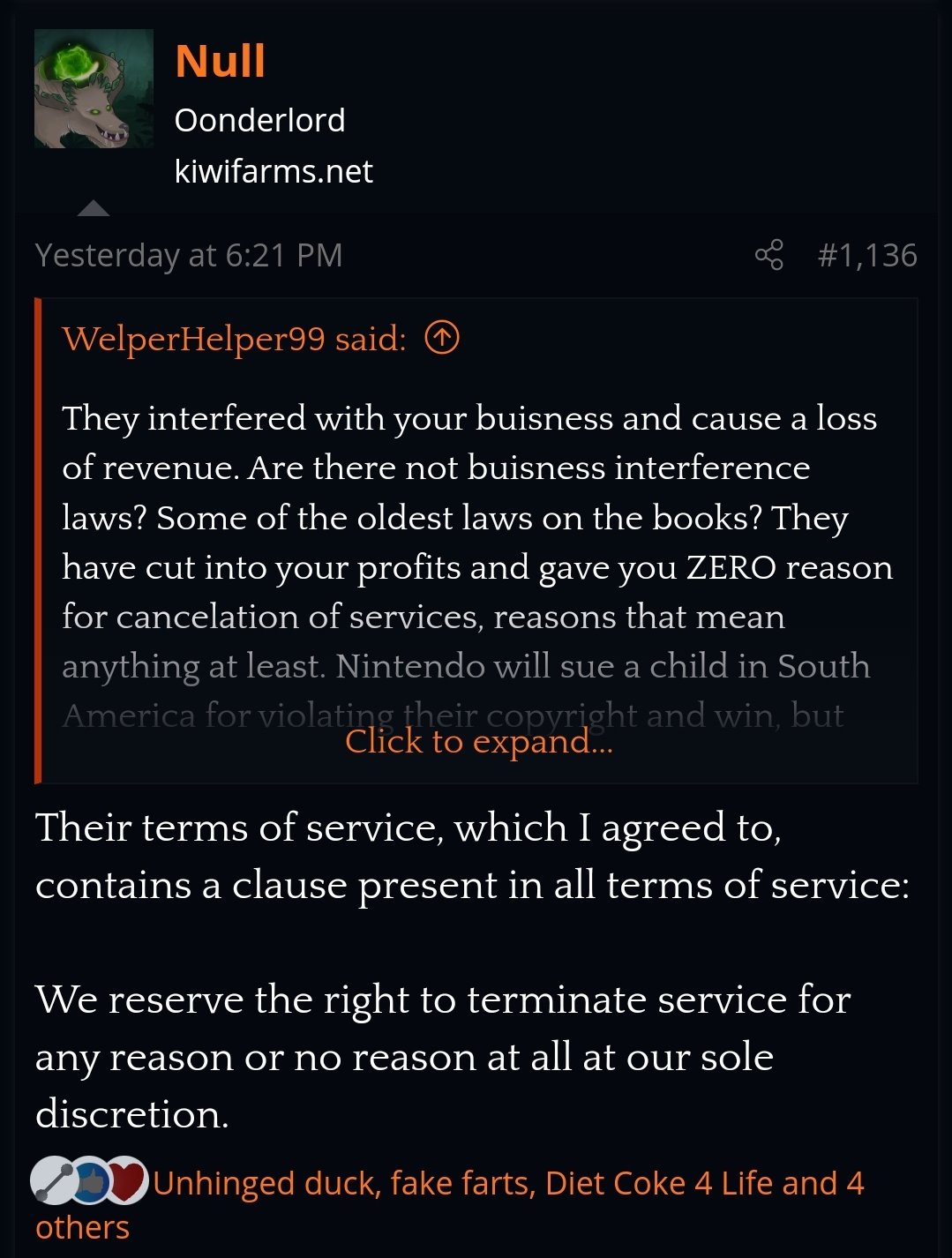Viewport: 952px width, 1258px height.
Task: Click the 'kiwifarms.net' text under the username
Action: pos(274,171)
